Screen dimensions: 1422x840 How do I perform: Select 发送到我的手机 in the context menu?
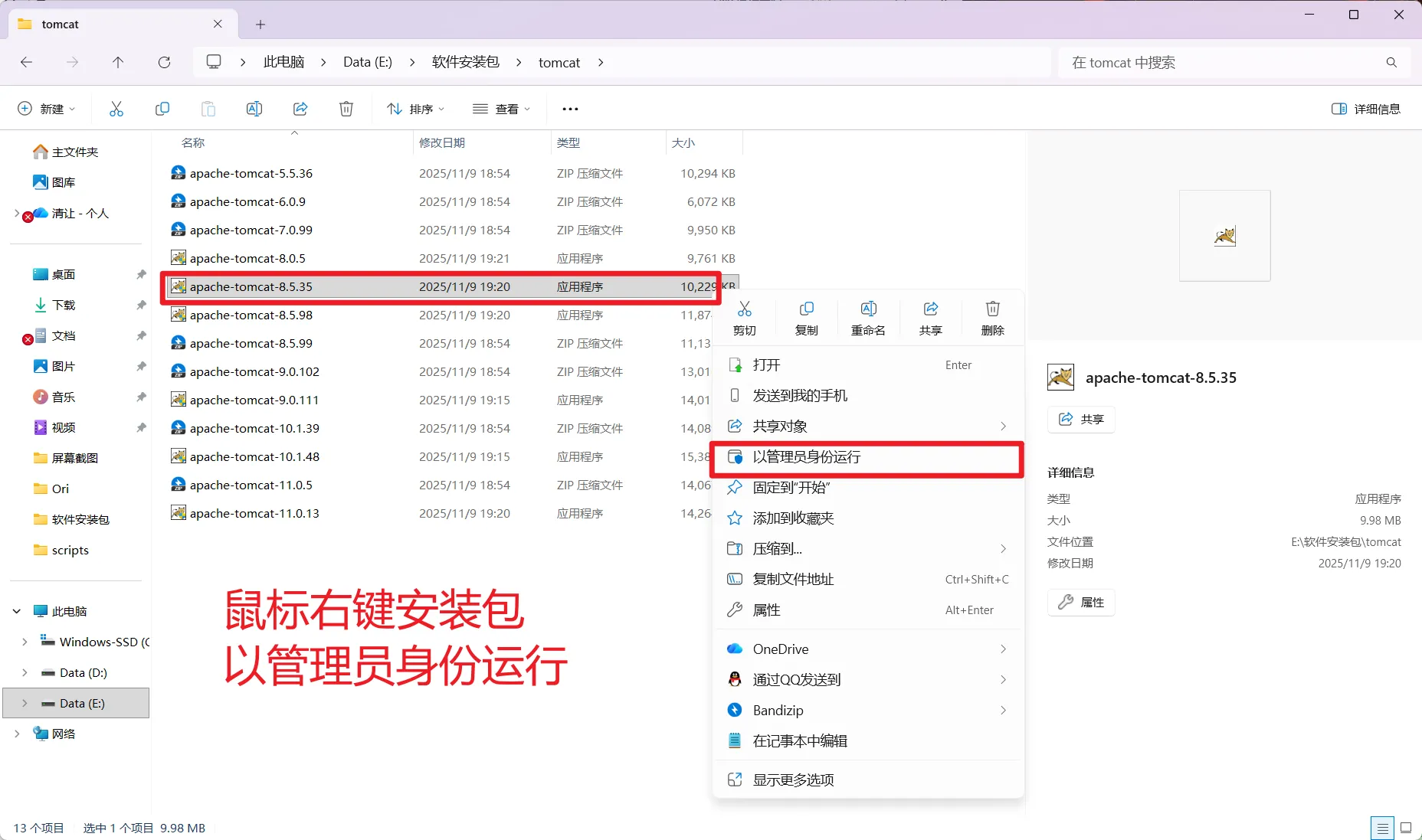[869, 396]
